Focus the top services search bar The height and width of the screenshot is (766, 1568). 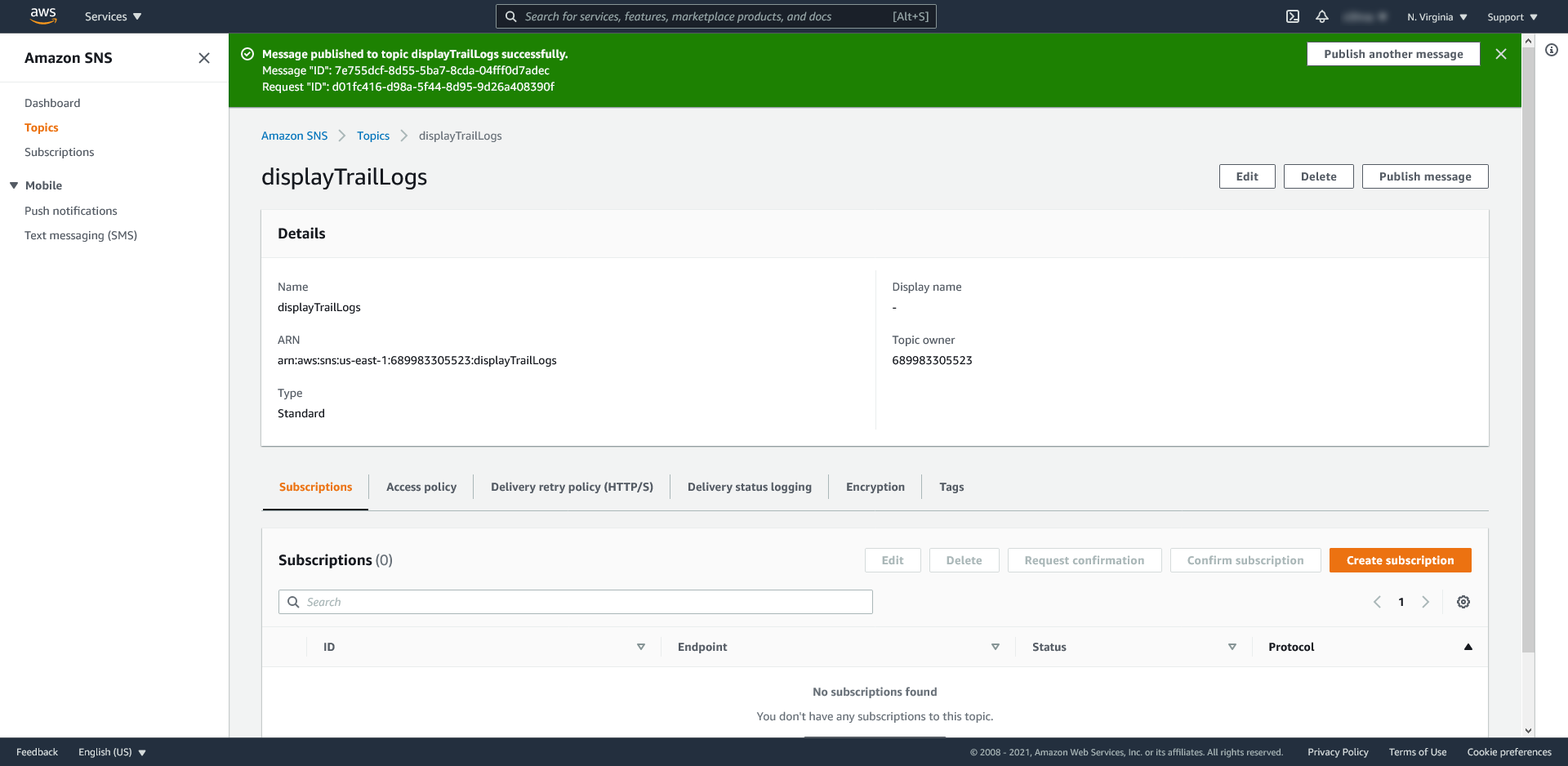[x=716, y=16]
